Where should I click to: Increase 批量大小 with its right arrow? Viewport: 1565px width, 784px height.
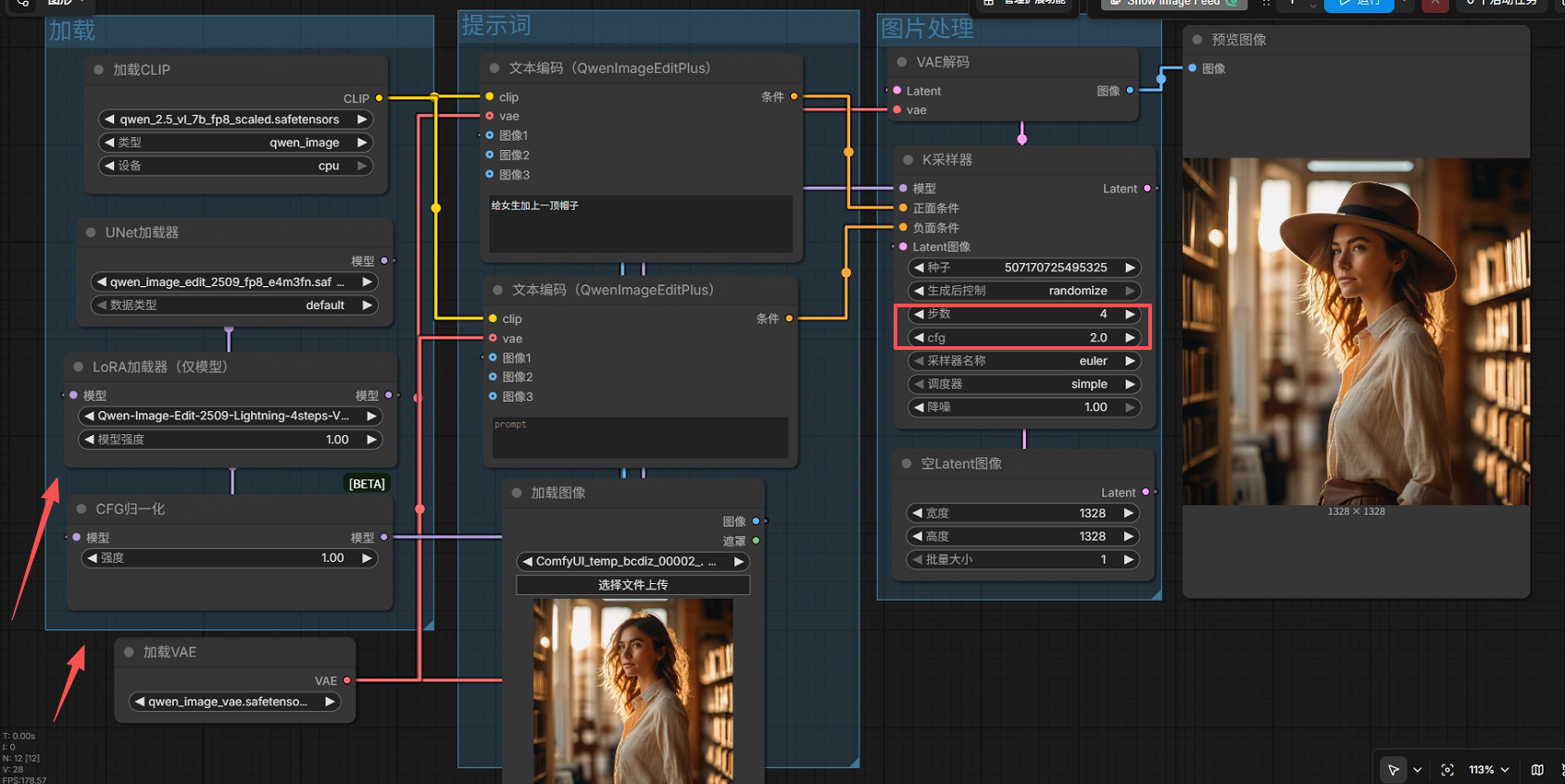pos(1128,559)
